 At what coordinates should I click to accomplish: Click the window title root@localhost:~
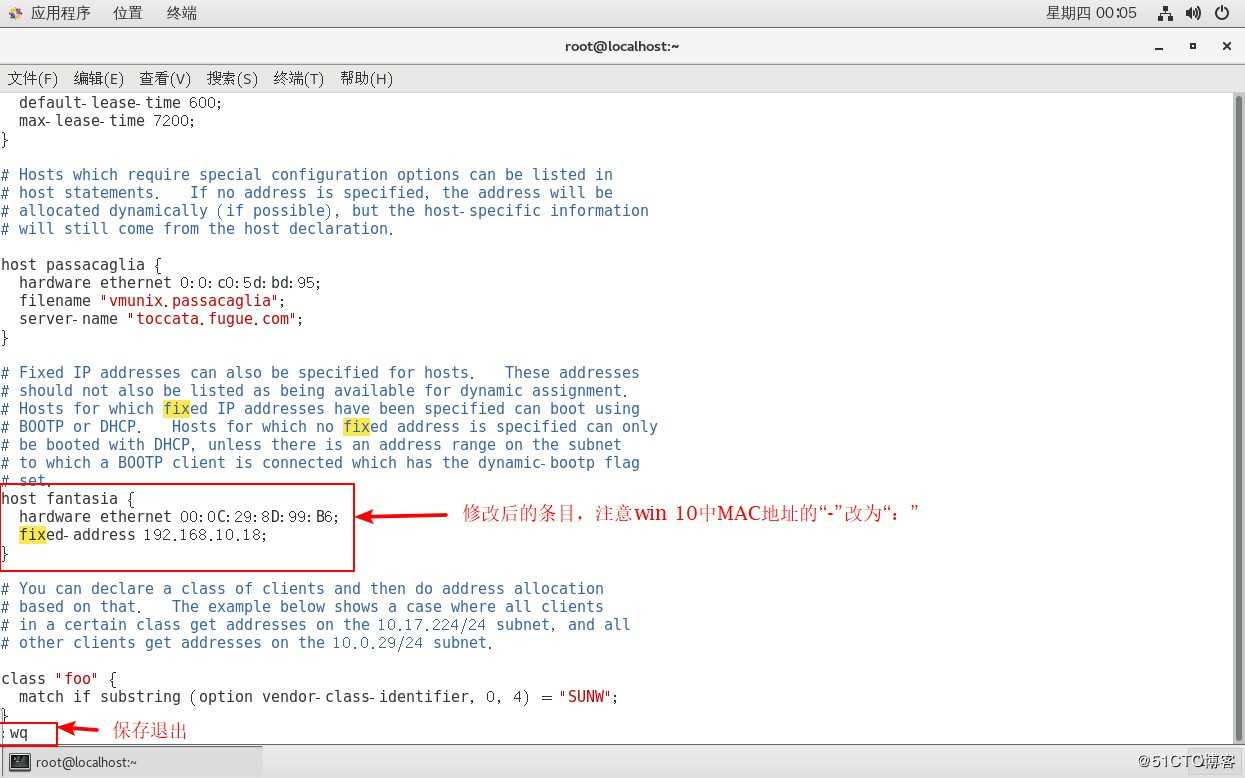coord(622,46)
